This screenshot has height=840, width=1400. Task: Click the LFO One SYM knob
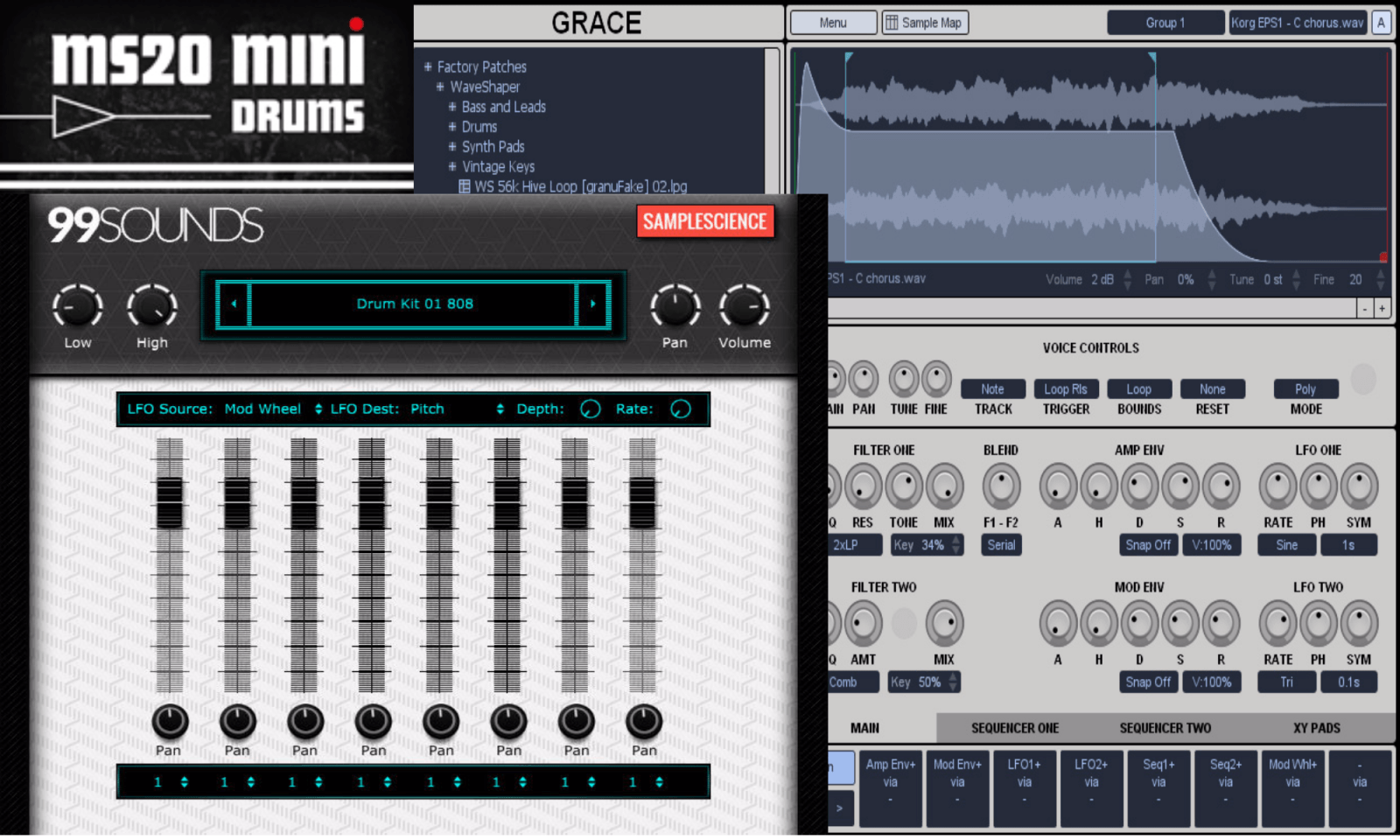tap(1359, 486)
